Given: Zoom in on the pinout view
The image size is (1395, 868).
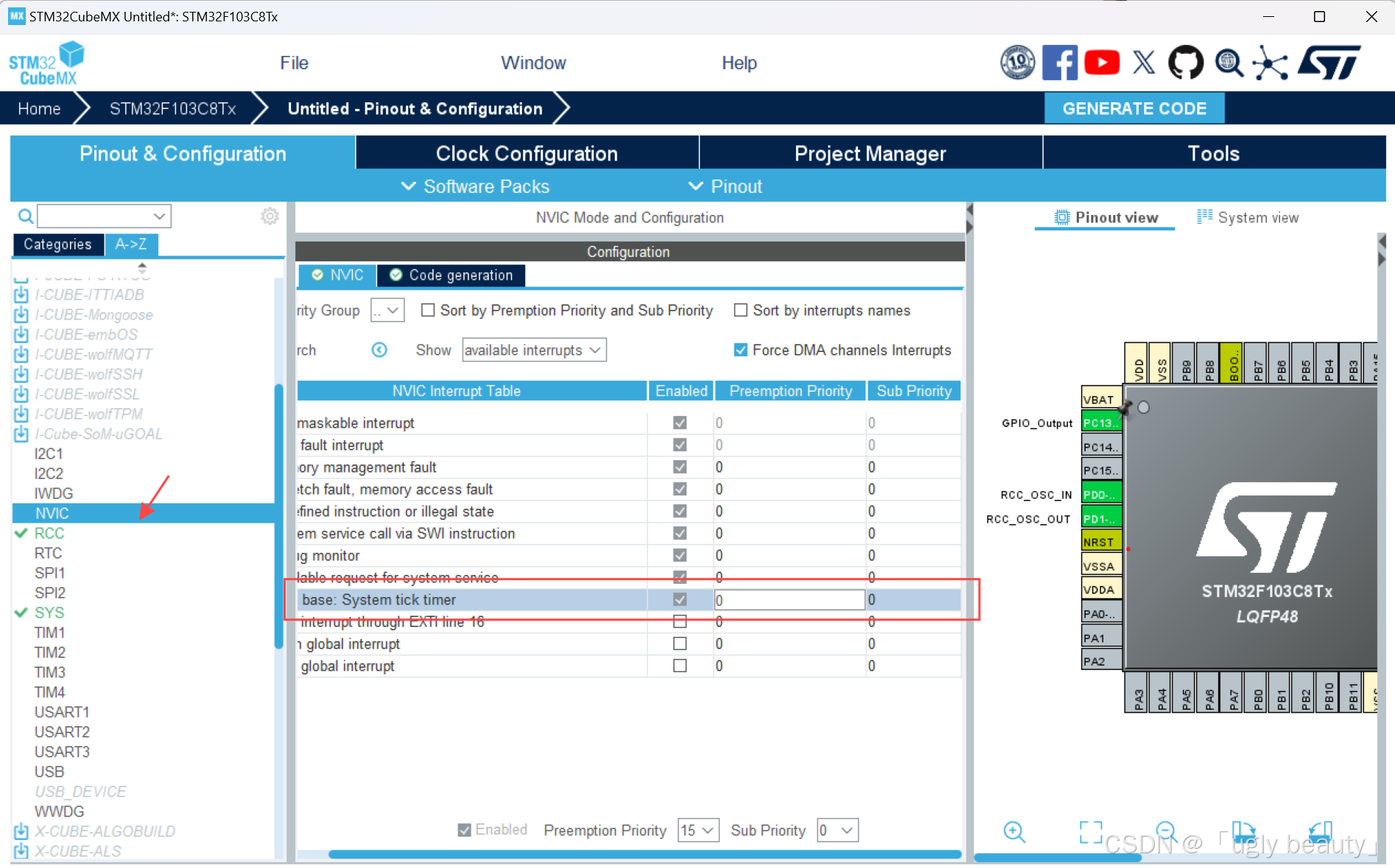Looking at the screenshot, I should click(x=1014, y=832).
